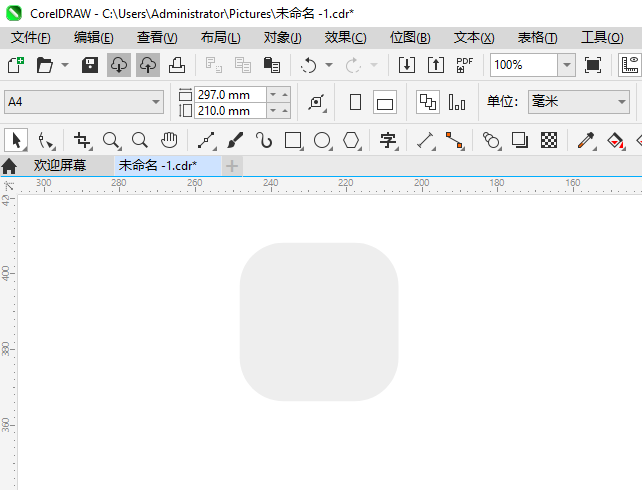Open the 位图(B) menu
The height and width of the screenshot is (490, 642).
click(410, 38)
